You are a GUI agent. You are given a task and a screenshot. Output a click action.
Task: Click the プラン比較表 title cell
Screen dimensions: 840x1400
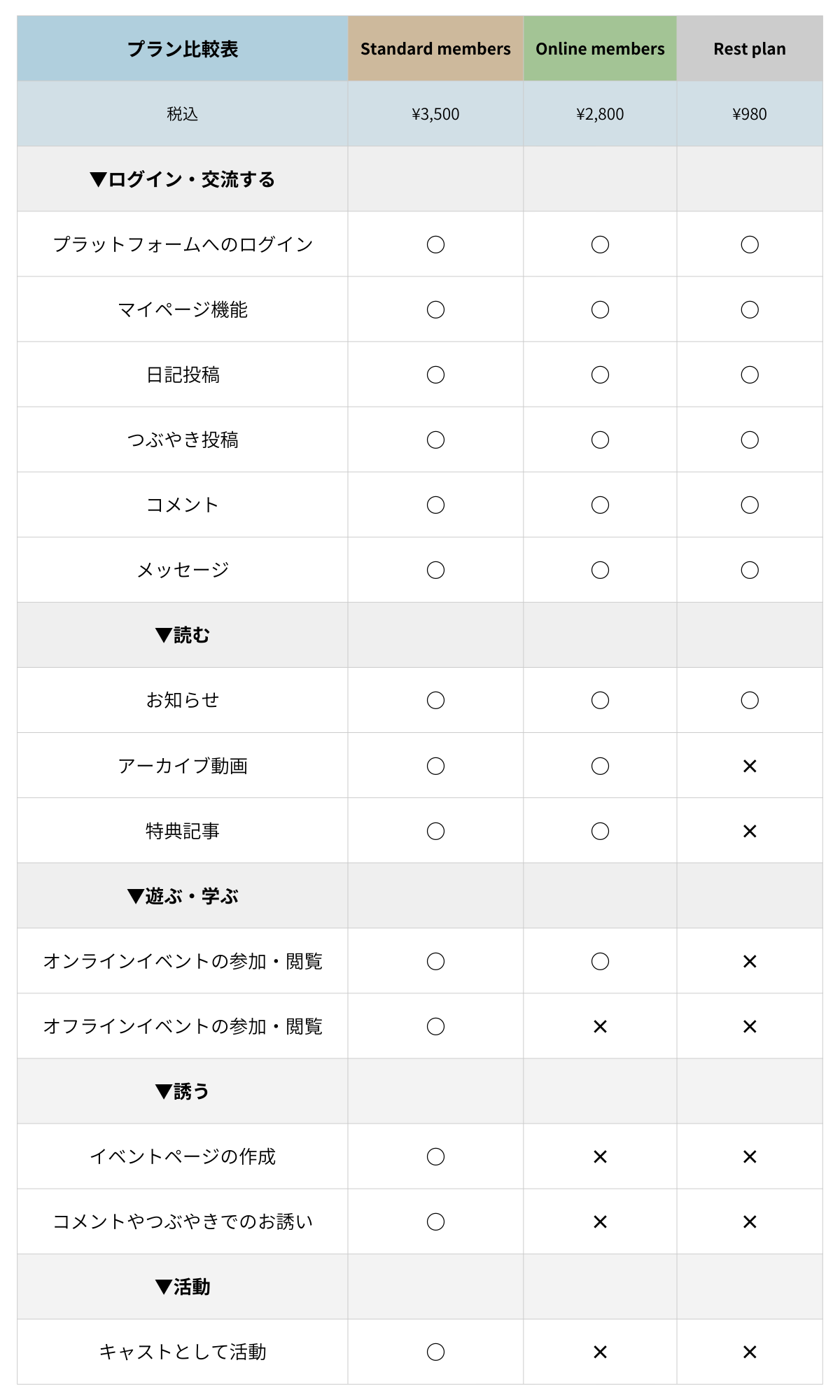pyautogui.click(x=182, y=49)
